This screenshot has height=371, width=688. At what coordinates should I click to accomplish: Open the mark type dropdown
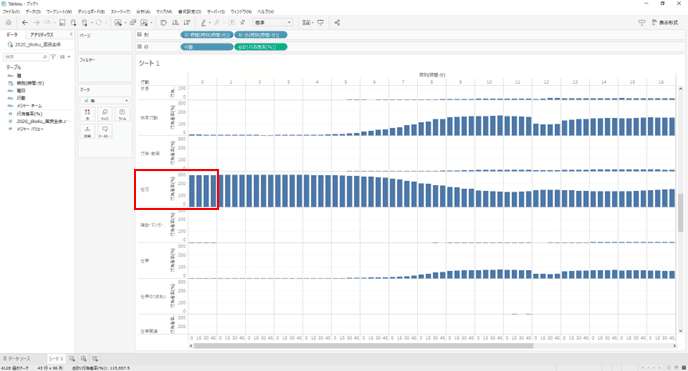(104, 100)
